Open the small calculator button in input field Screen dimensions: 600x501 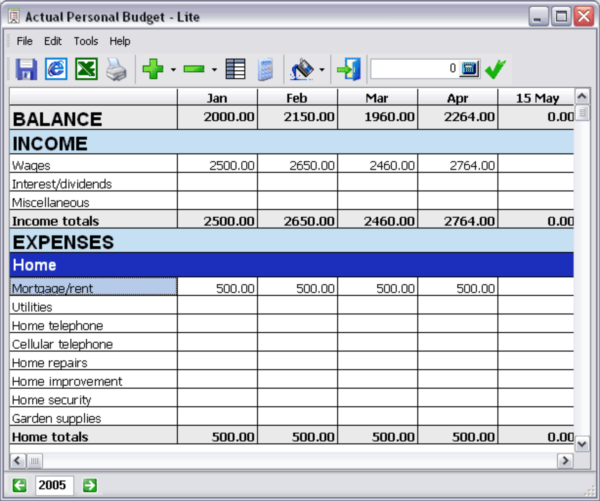point(469,69)
